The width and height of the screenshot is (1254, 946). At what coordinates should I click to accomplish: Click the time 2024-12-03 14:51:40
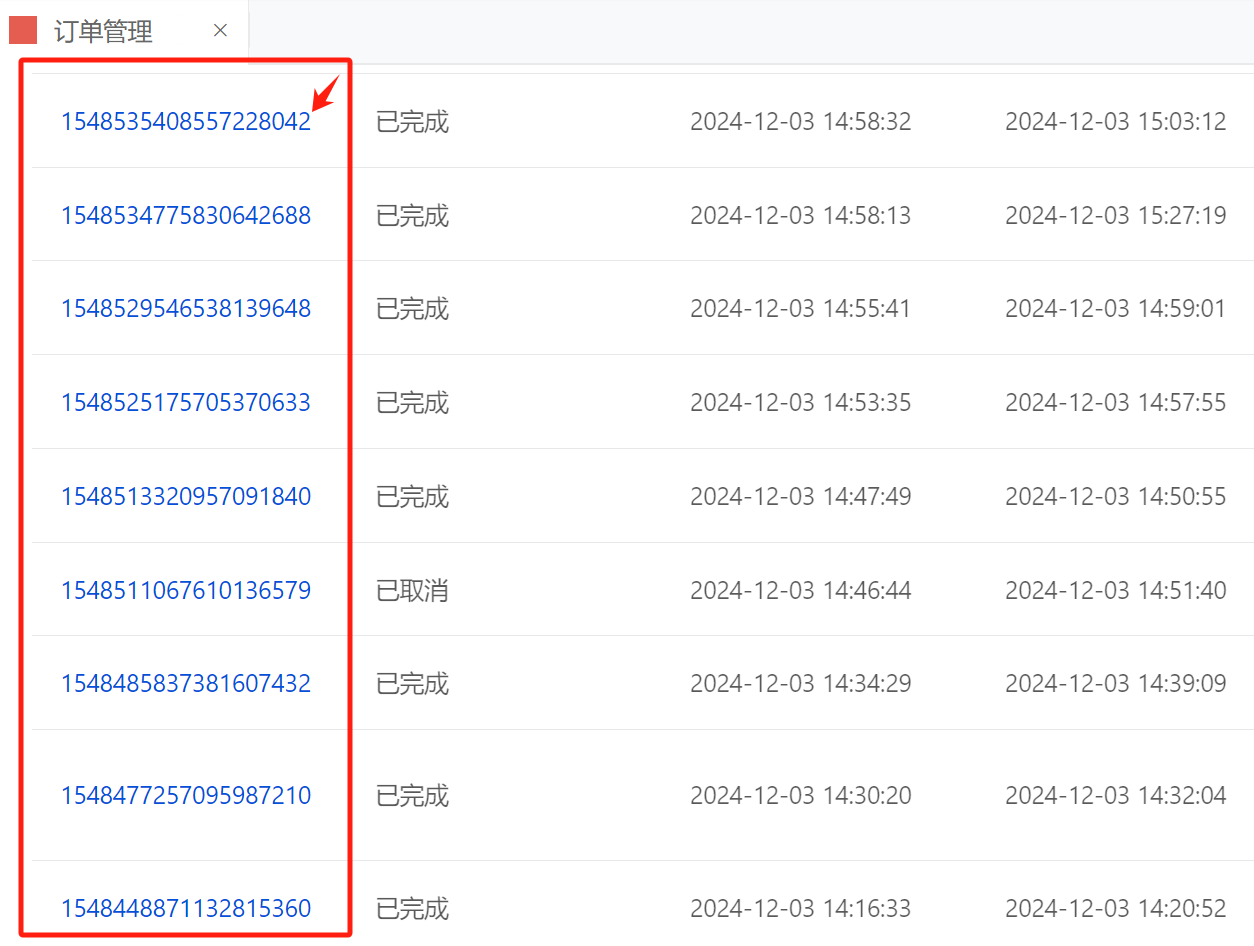click(1116, 590)
